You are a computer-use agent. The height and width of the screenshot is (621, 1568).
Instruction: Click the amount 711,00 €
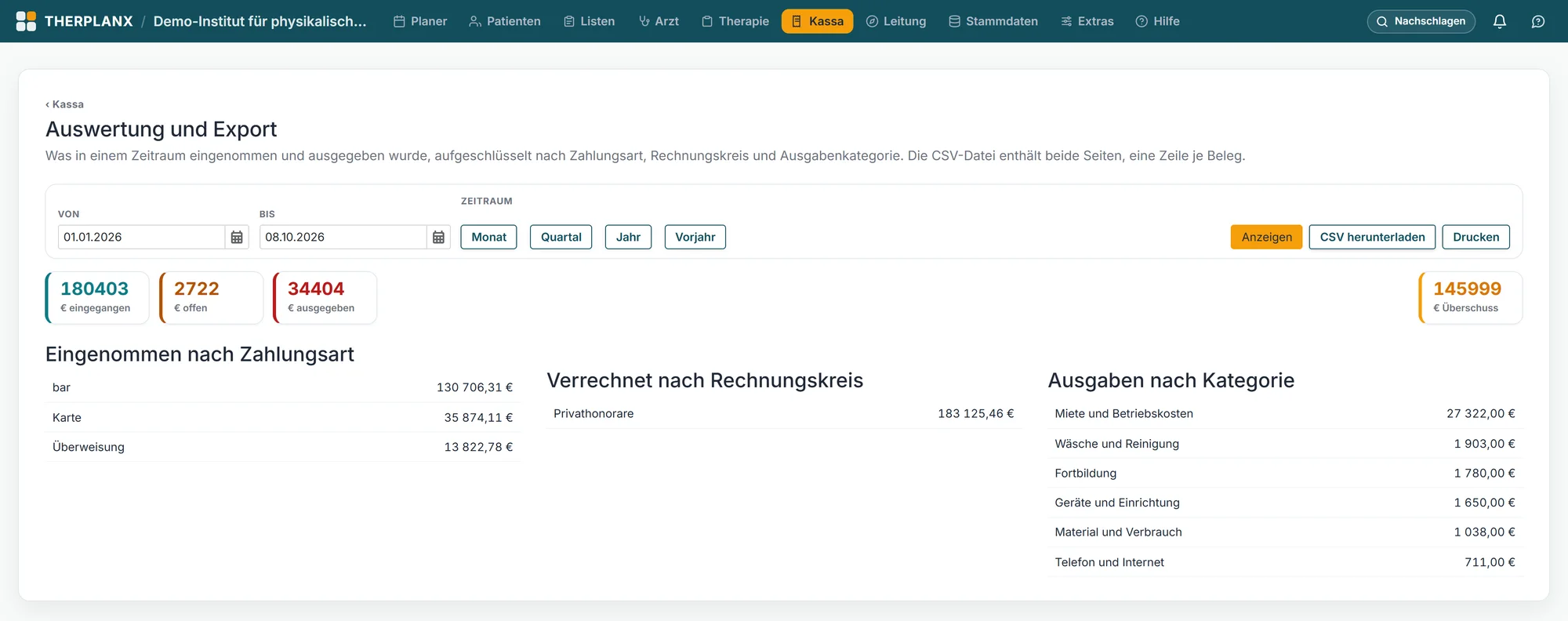[x=1490, y=562]
